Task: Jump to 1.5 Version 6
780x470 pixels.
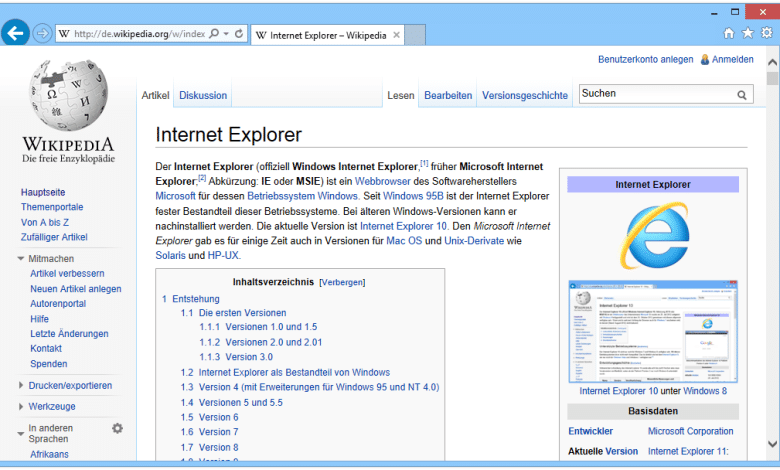Action: coord(209,417)
